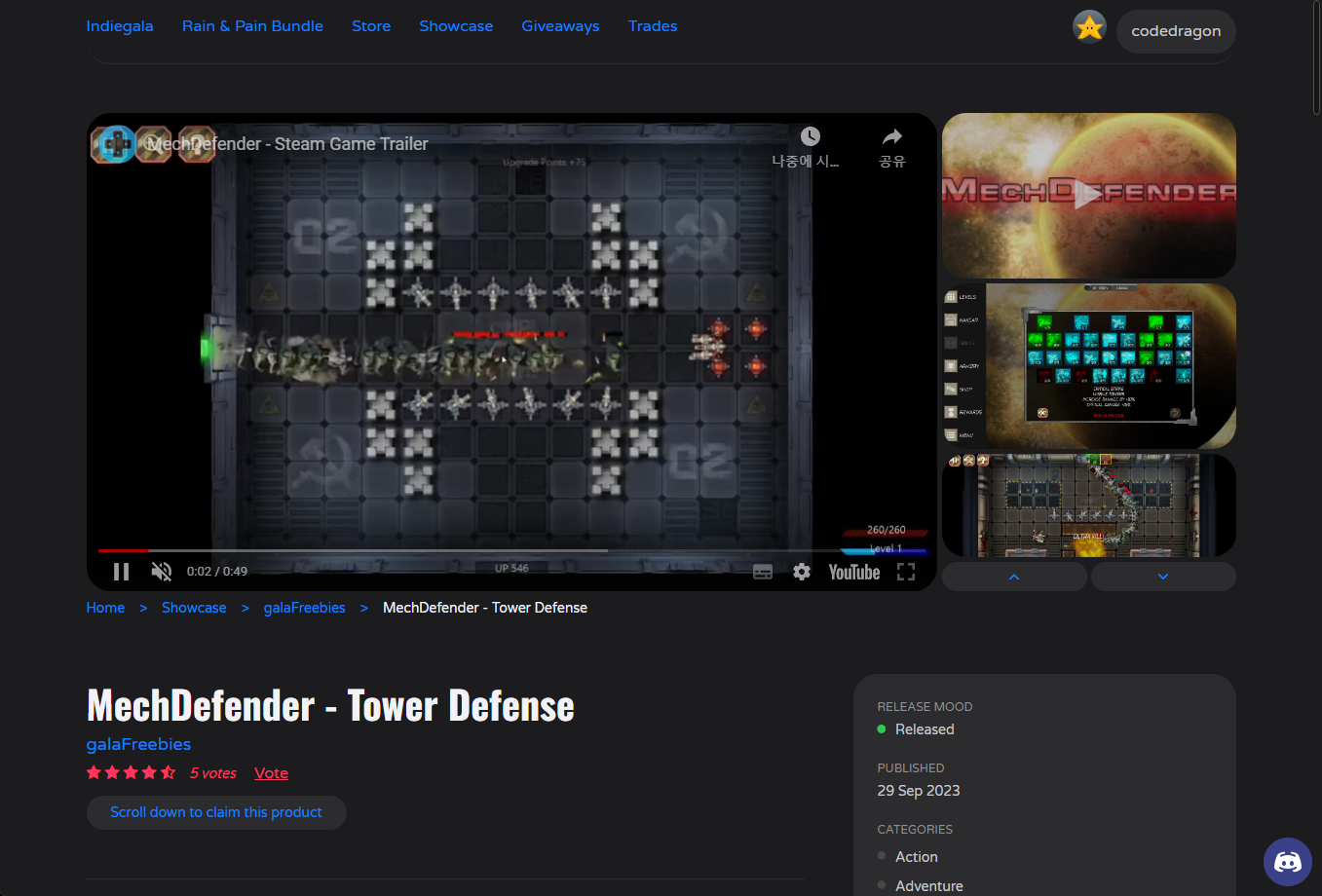Open YouTube player settings gear

point(802,572)
